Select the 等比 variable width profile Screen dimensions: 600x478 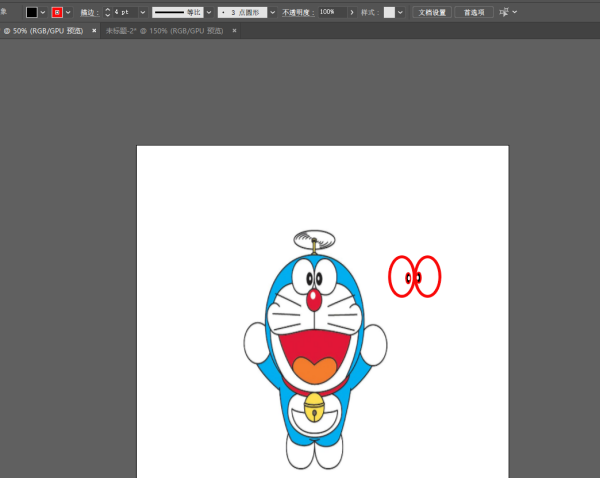(178, 12)
